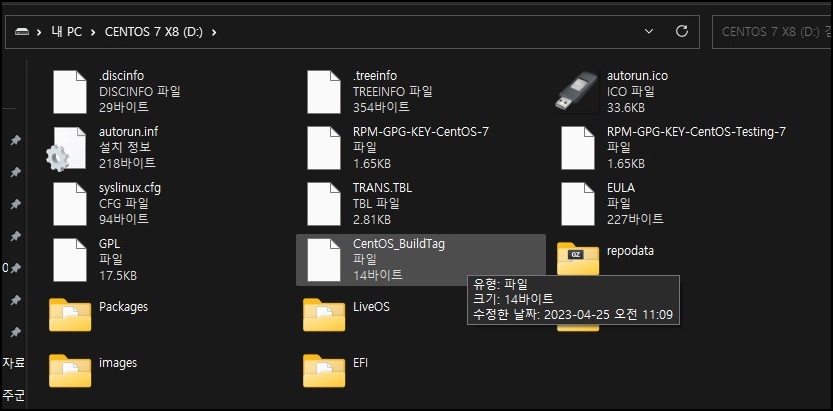Click the CENTOS 7 X8 (D:) search box
Viewport: 833px width, 411px height.
pos(772,32)
